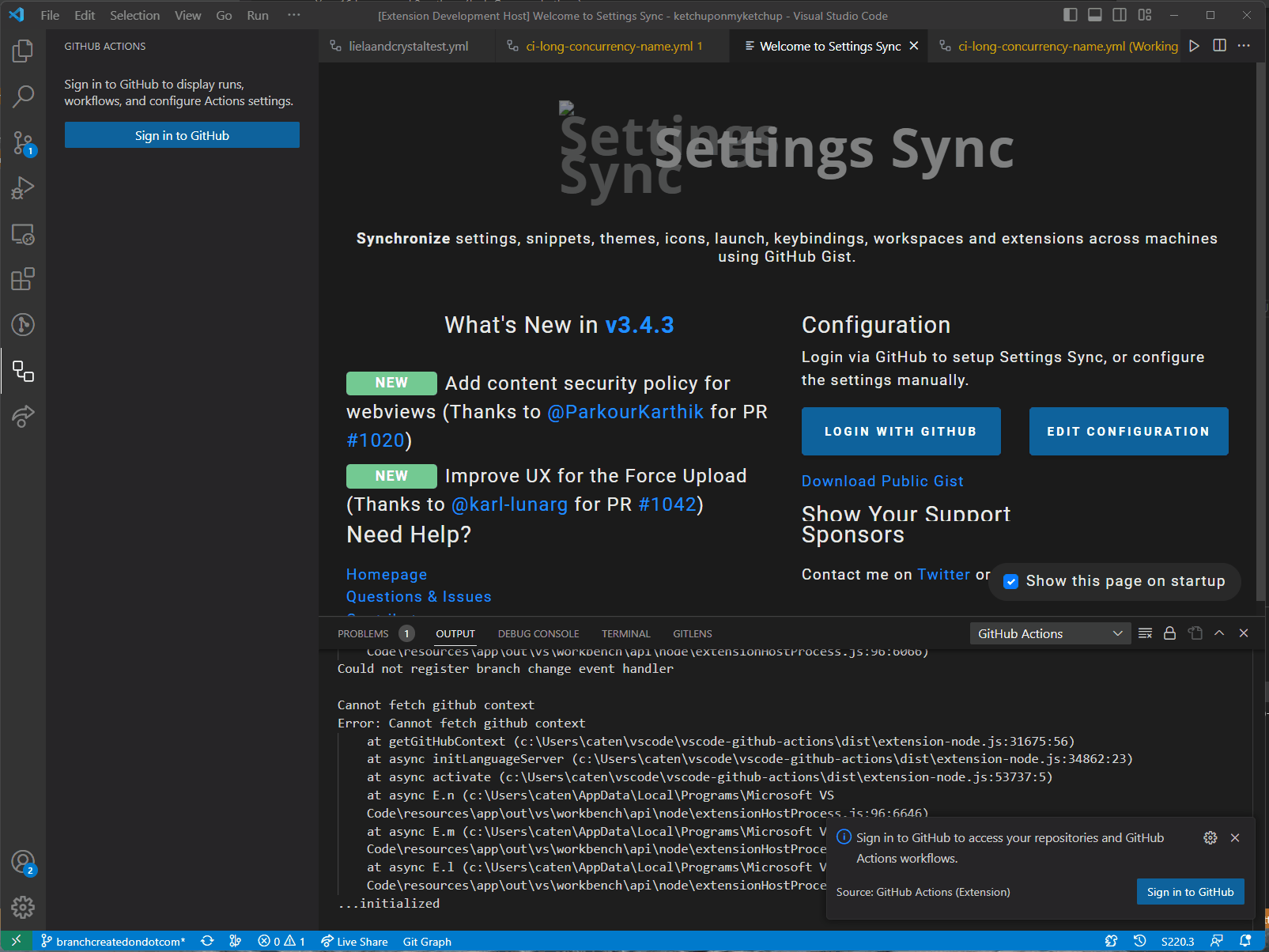
Task: Toggle the primary side bar layout icon
Action: (x=1070, y=15)
